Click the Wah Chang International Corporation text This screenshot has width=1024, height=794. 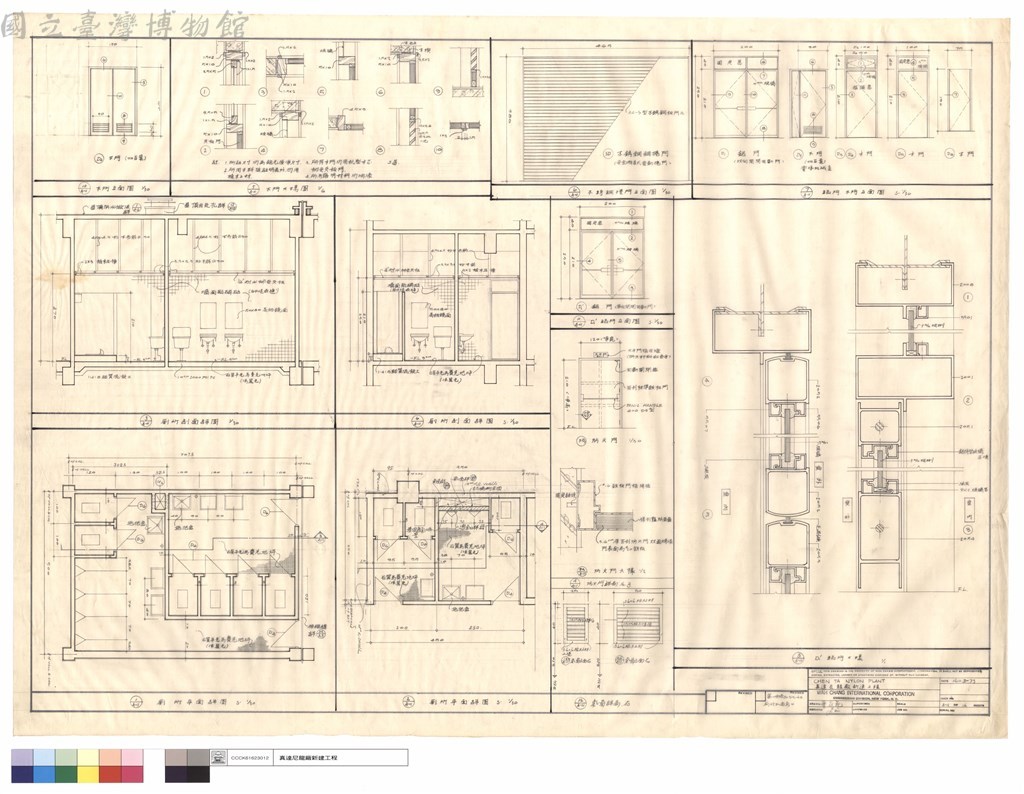pos(863,694)
